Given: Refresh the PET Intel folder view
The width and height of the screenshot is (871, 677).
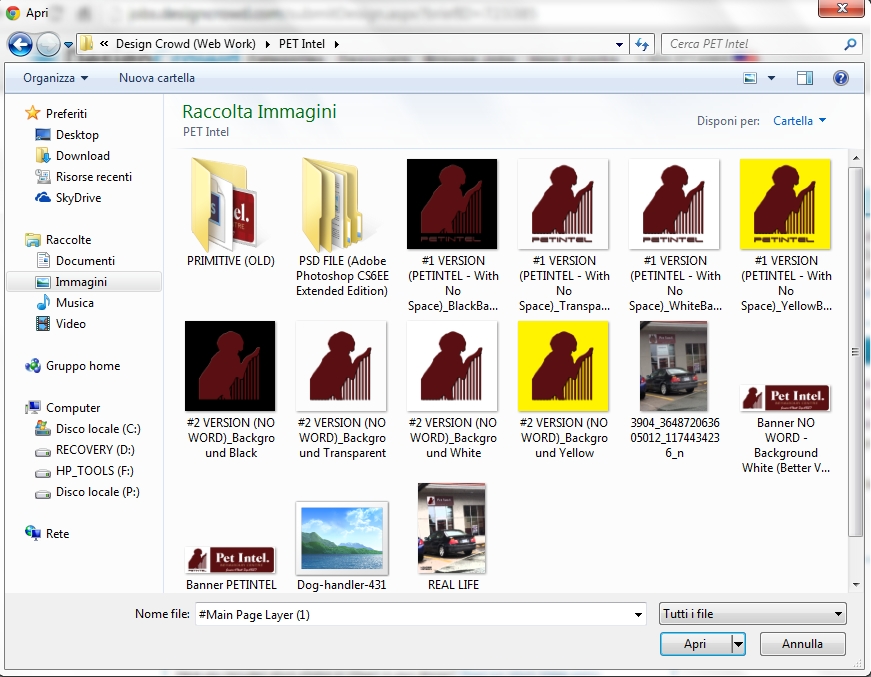Looking at the screenshot, I should click(x=643, y=44).
